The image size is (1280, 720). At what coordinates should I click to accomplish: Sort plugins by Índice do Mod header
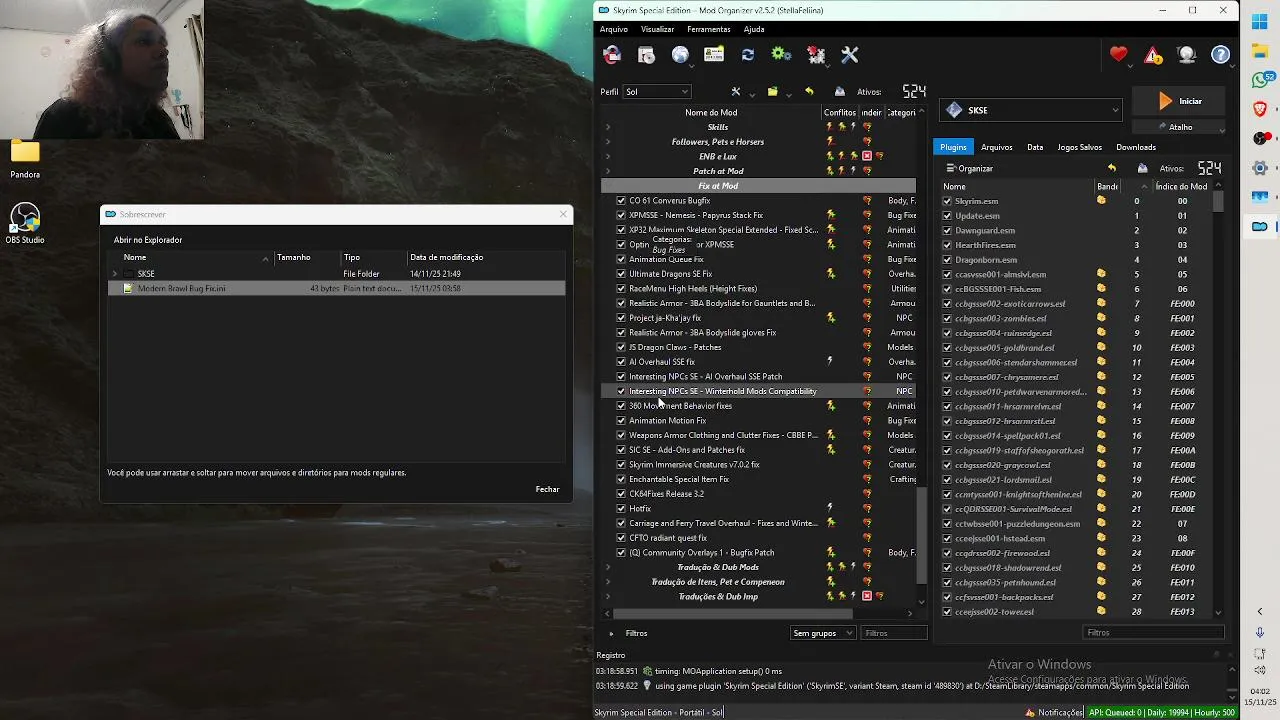tap(1181, 186)
